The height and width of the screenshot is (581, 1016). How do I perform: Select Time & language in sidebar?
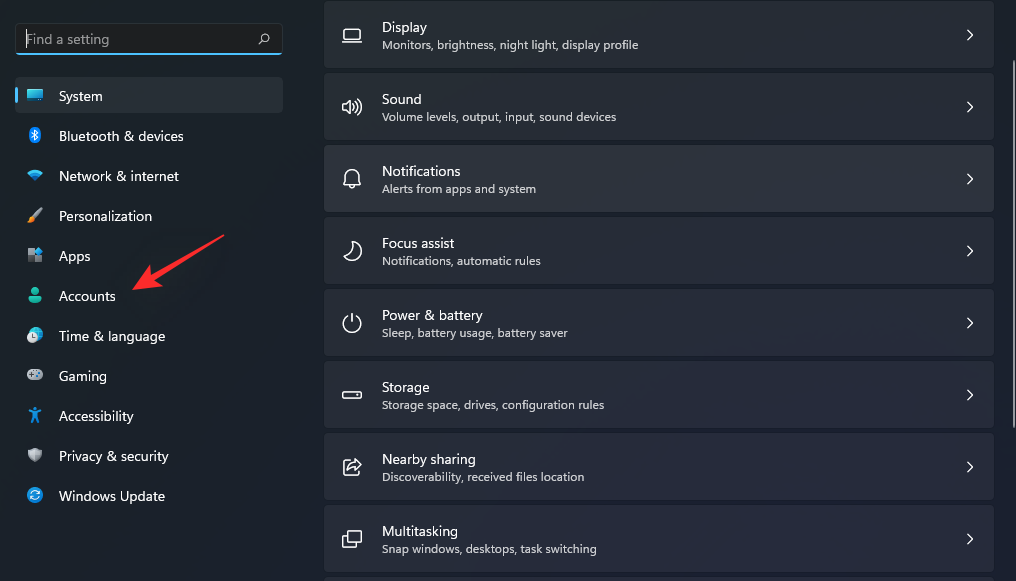pos(111,336)
